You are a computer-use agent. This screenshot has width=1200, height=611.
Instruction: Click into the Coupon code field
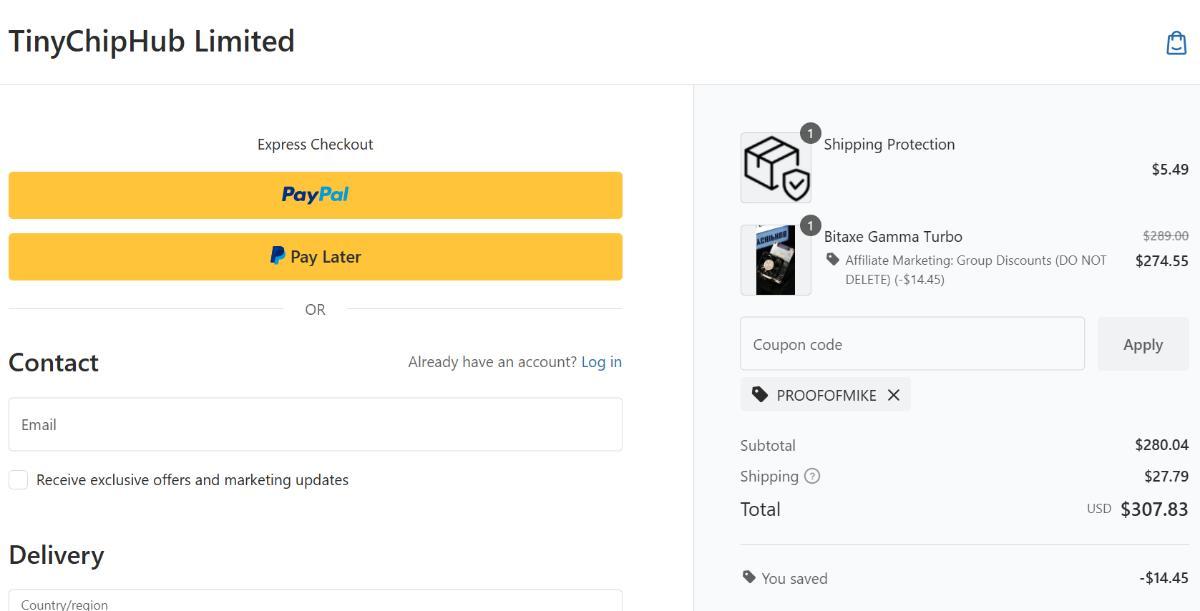point(911,344)
